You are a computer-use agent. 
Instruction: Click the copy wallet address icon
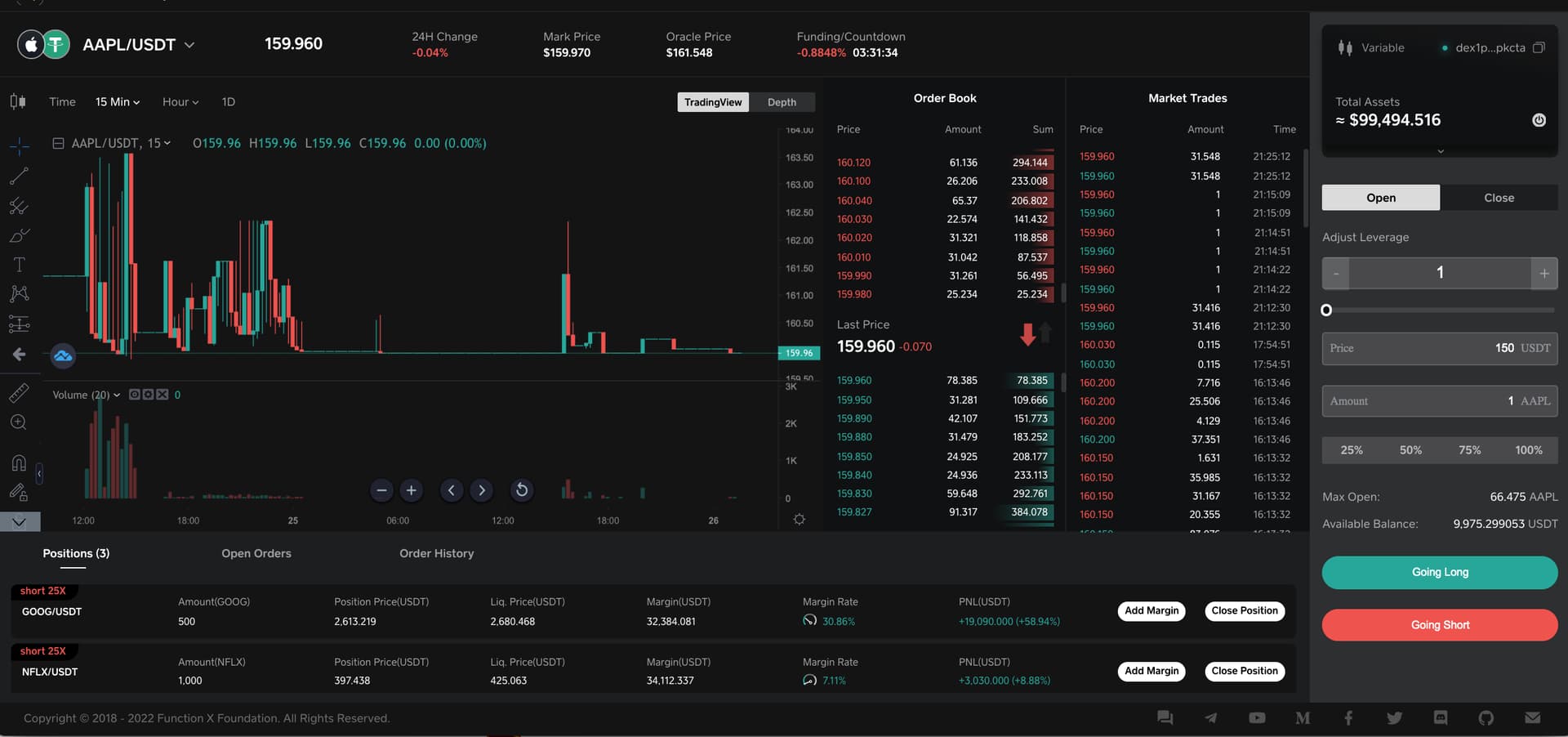[1539, 47]
